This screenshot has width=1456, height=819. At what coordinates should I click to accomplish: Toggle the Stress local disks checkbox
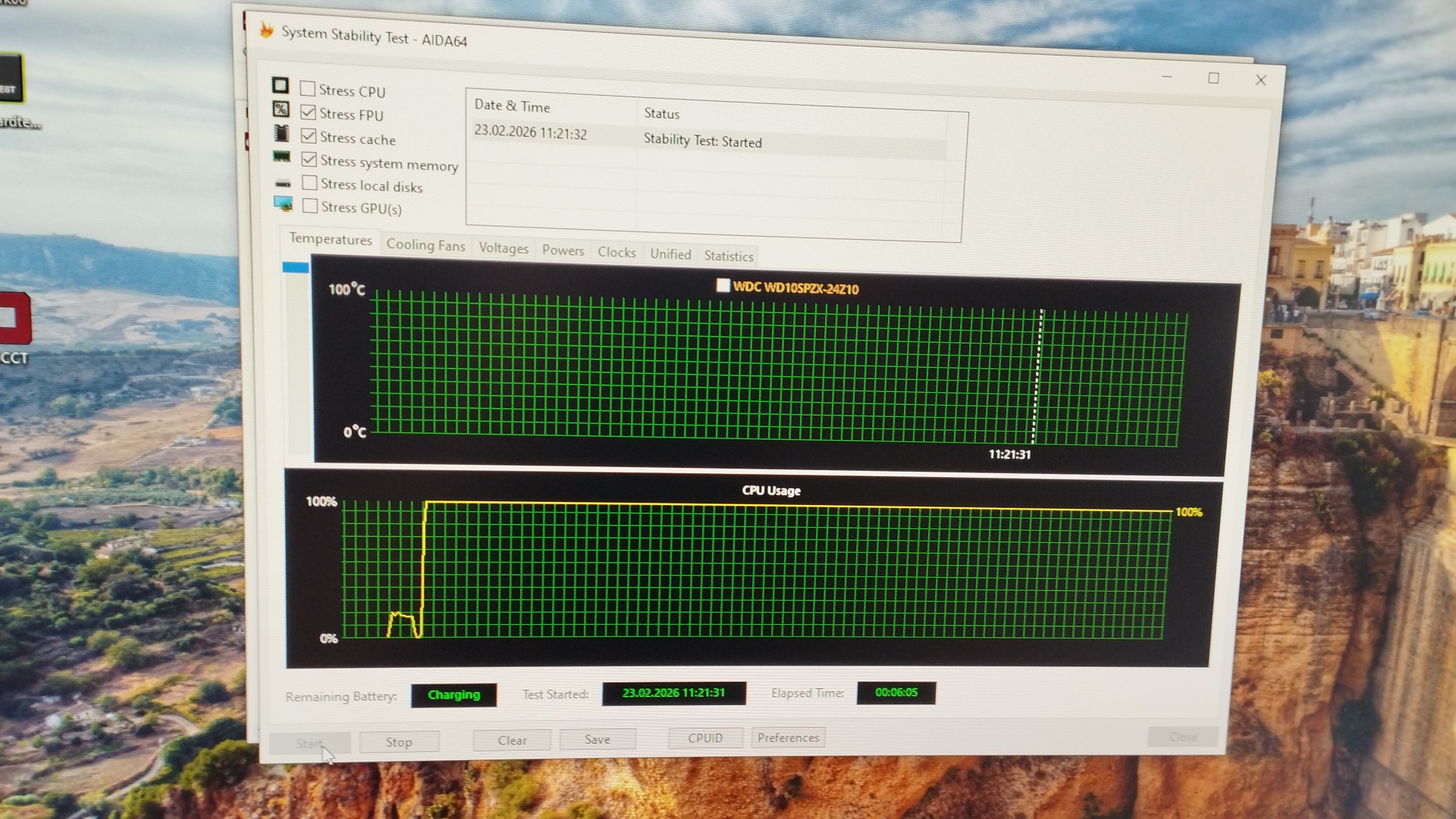click(x=309, y=183)
